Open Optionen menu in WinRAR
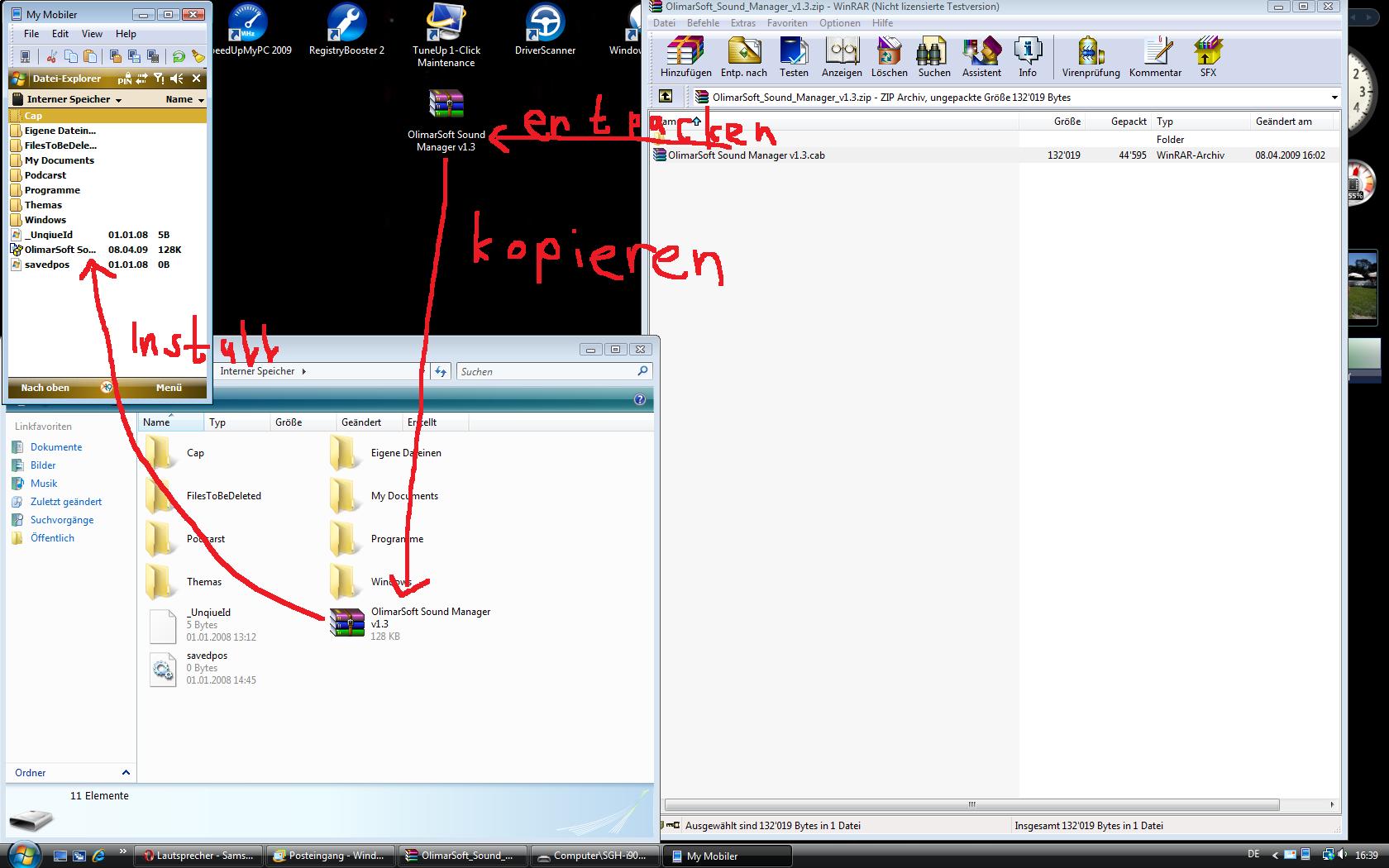The height and width of the screenshot is (868, 1389). click(x=839, y=23)
